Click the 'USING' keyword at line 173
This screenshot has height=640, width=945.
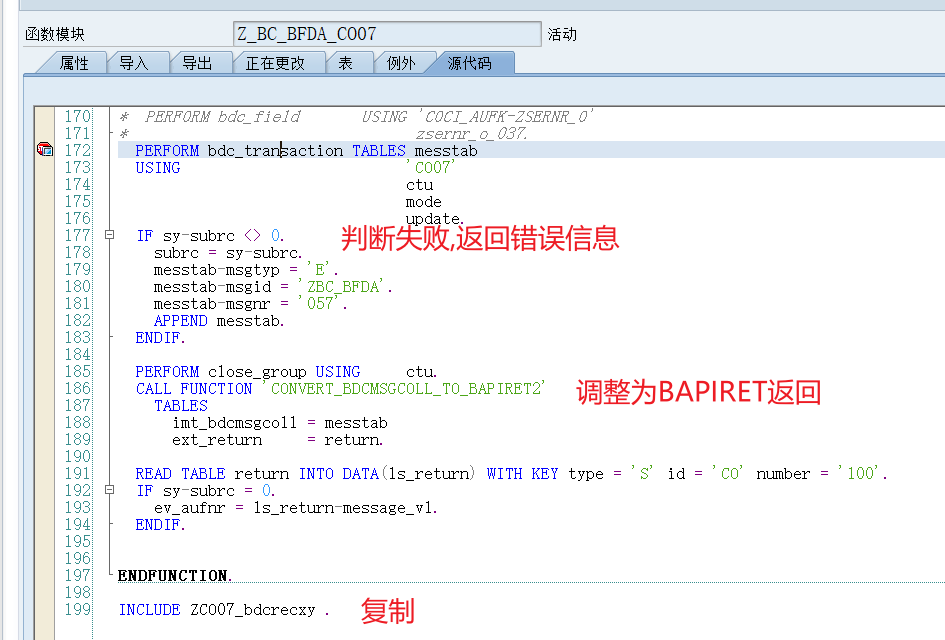tap(158, 168)
